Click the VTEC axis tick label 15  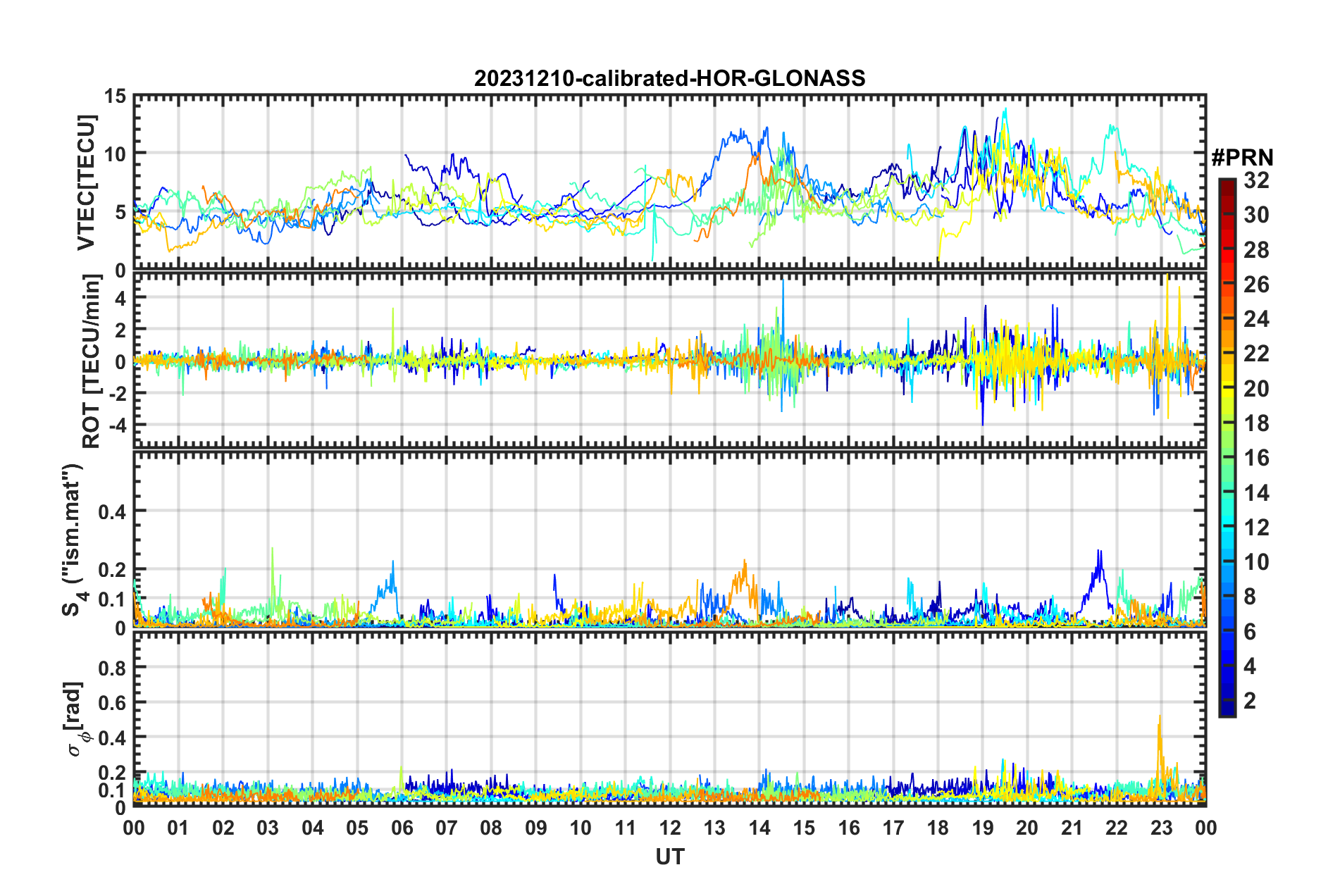coord(116,97)
